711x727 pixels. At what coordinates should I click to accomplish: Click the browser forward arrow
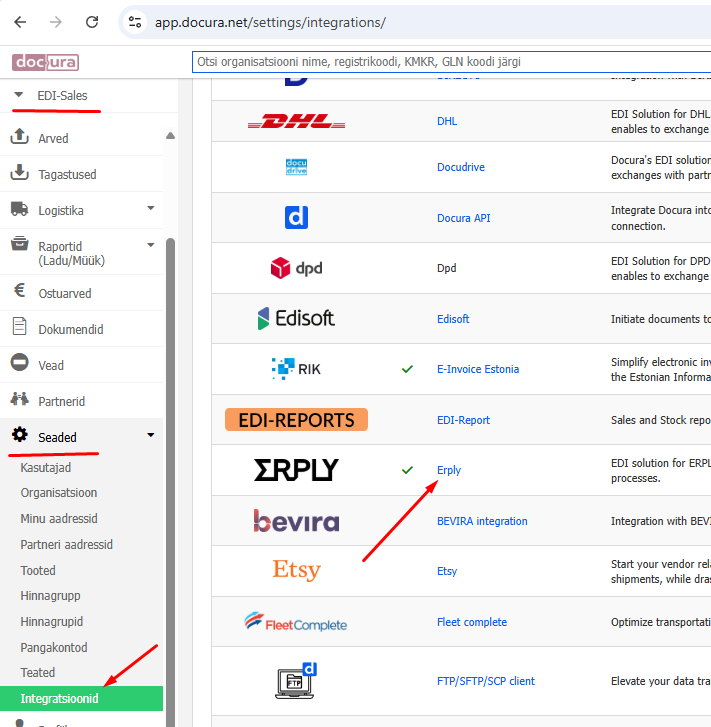[x=56, y=22]
